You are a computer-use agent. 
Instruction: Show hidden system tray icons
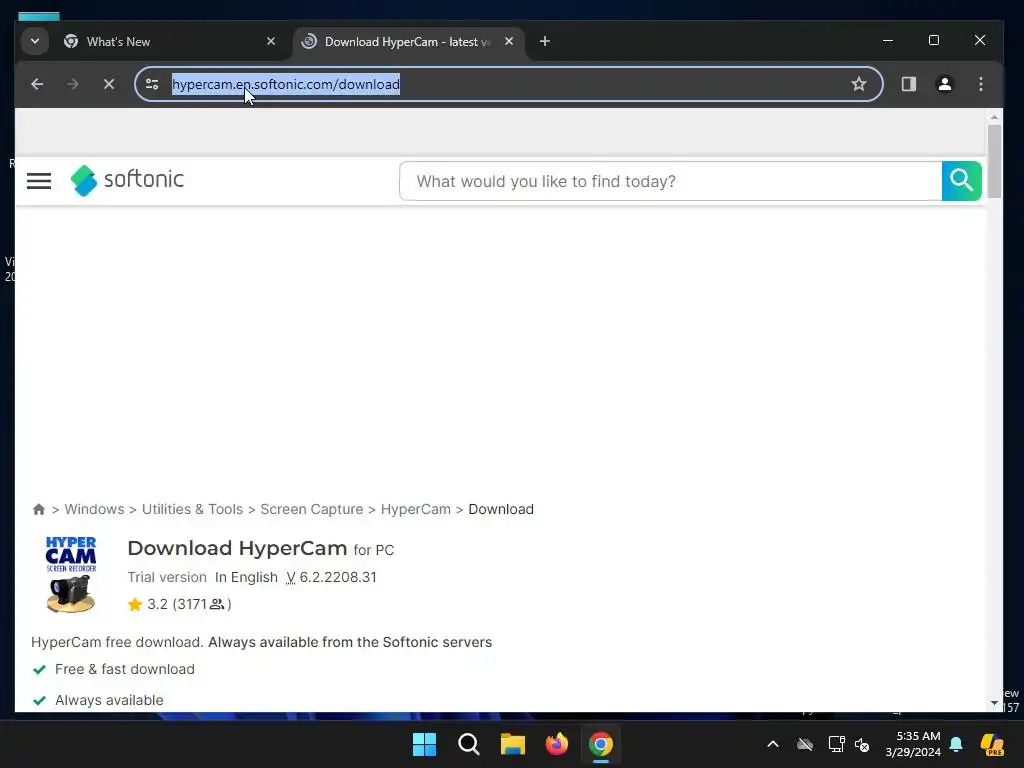[773, 744]
